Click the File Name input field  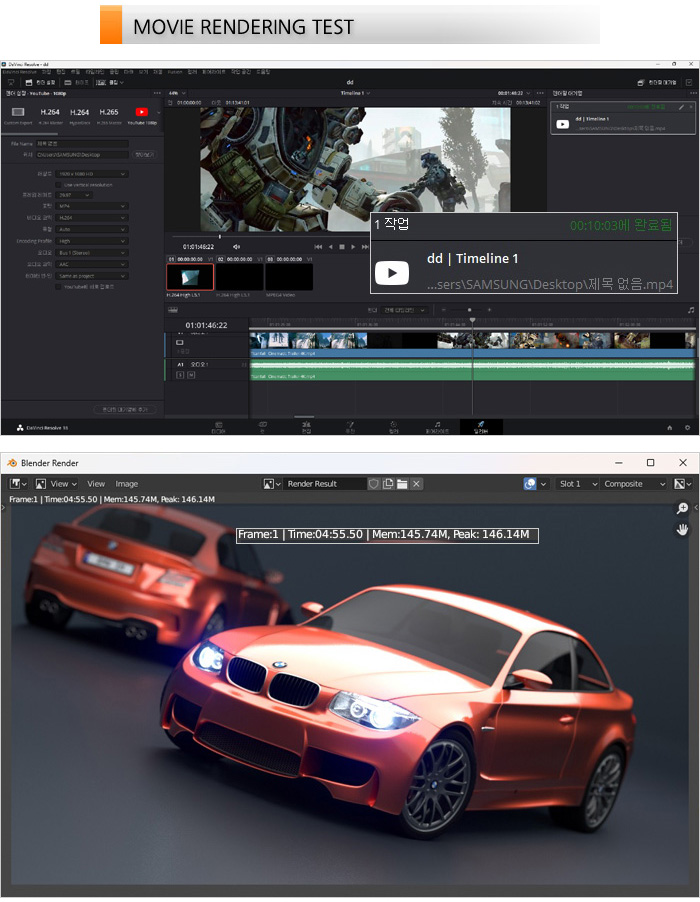coord(82,143)
